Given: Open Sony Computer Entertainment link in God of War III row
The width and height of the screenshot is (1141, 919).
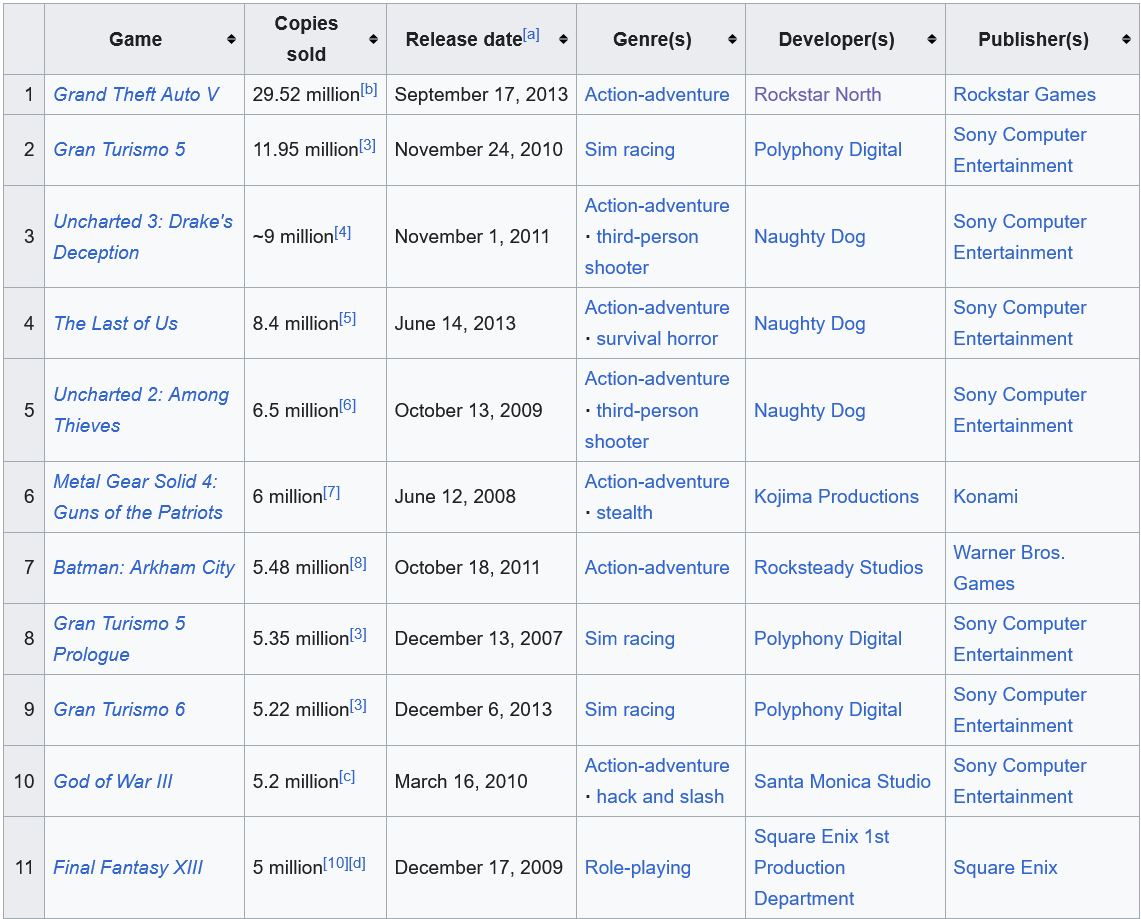Looking at the screenshot, I should coord(1019,781).
